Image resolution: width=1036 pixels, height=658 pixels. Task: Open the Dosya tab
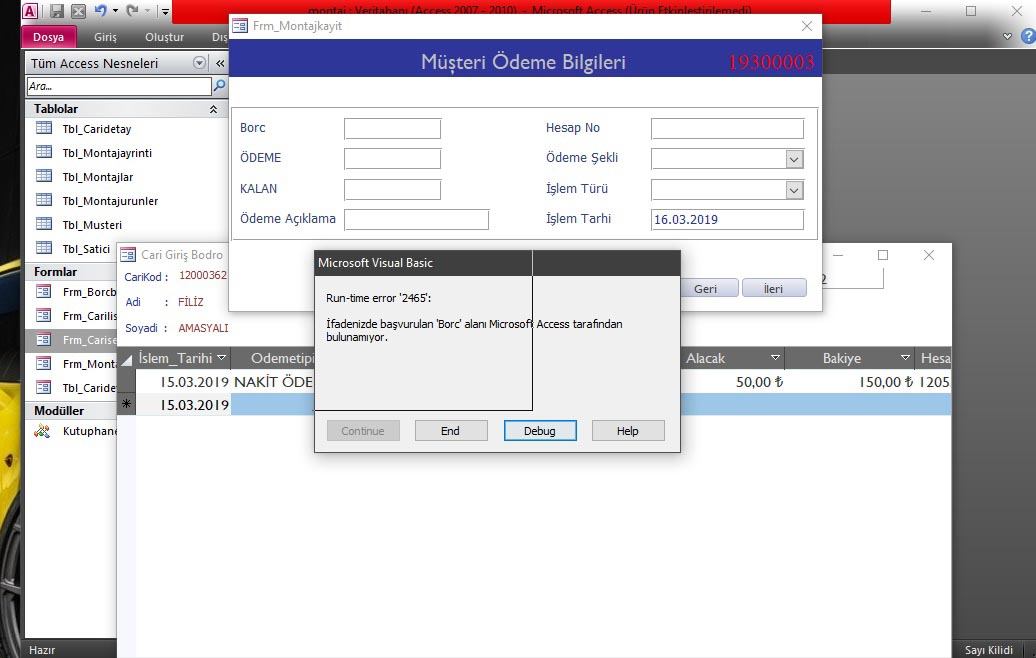[48, 37]
